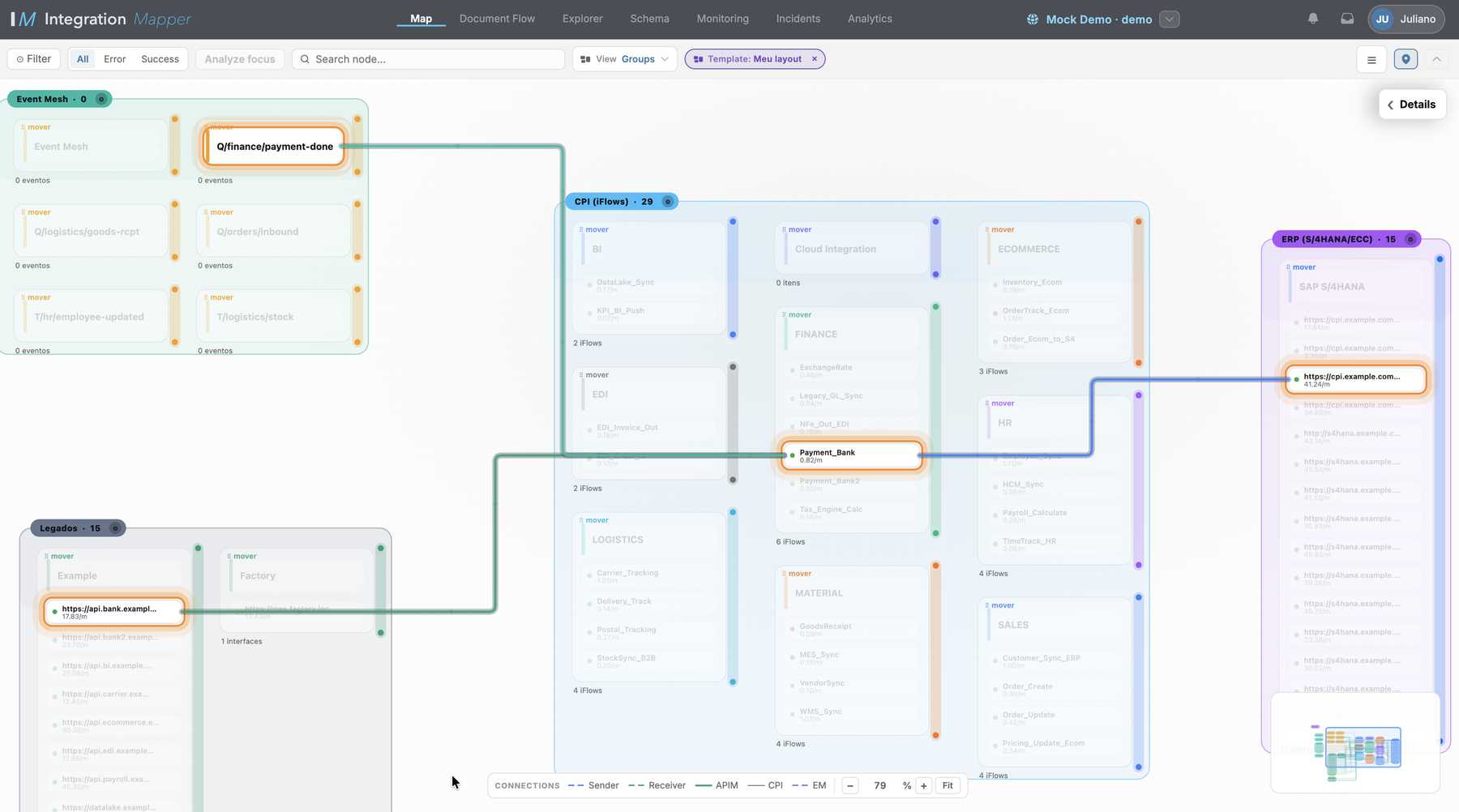Click the mover handle on the SAP S/4HANA group
The width and height of the screenshot is (1459, 812).
pos(1301,267)
